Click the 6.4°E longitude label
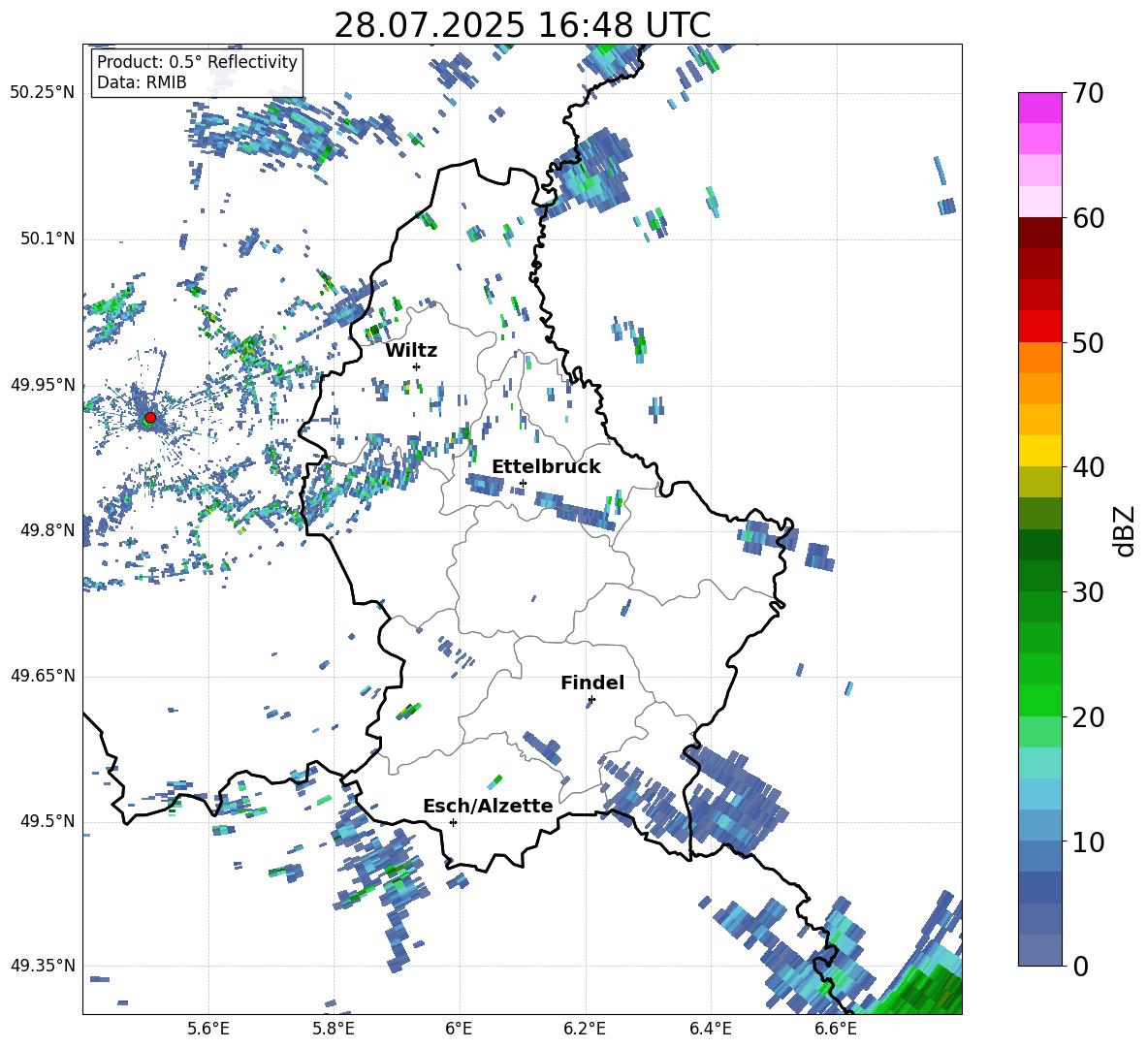The width and height of the screenshot is (1148, 1048). click(710, 1029)
